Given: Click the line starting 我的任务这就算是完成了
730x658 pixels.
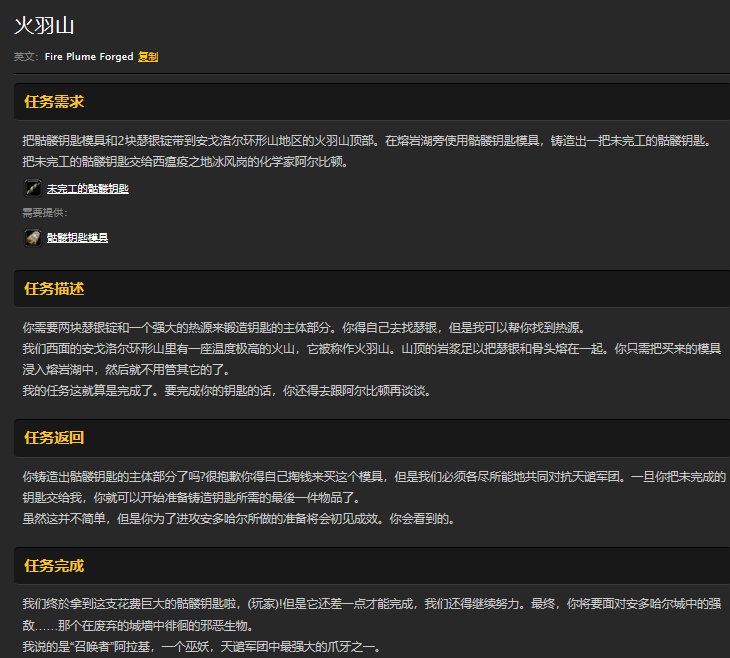Looking at the screenshot, I should (x=226, y=390).
